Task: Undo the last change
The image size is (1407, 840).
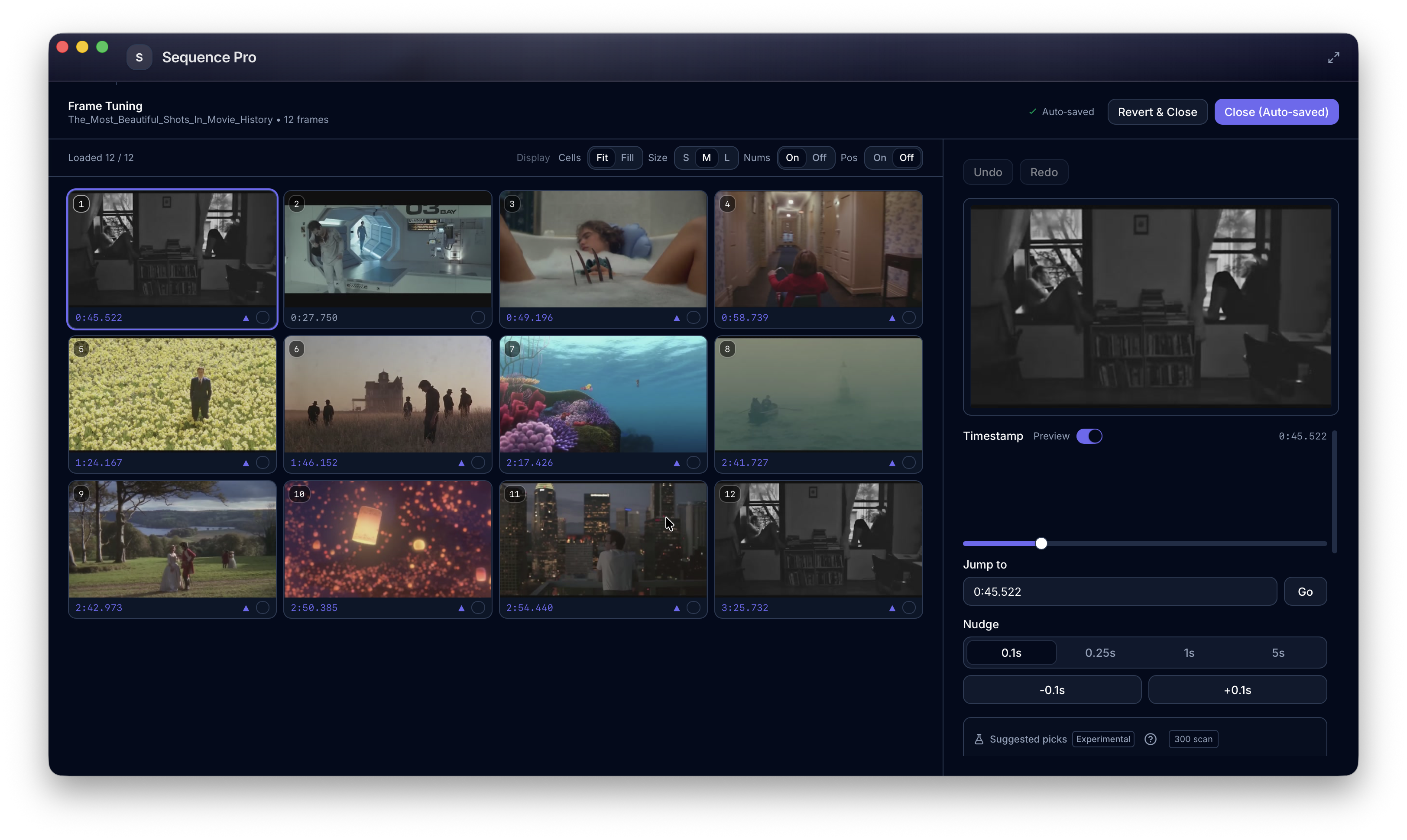Action: (x=987, y=172)
